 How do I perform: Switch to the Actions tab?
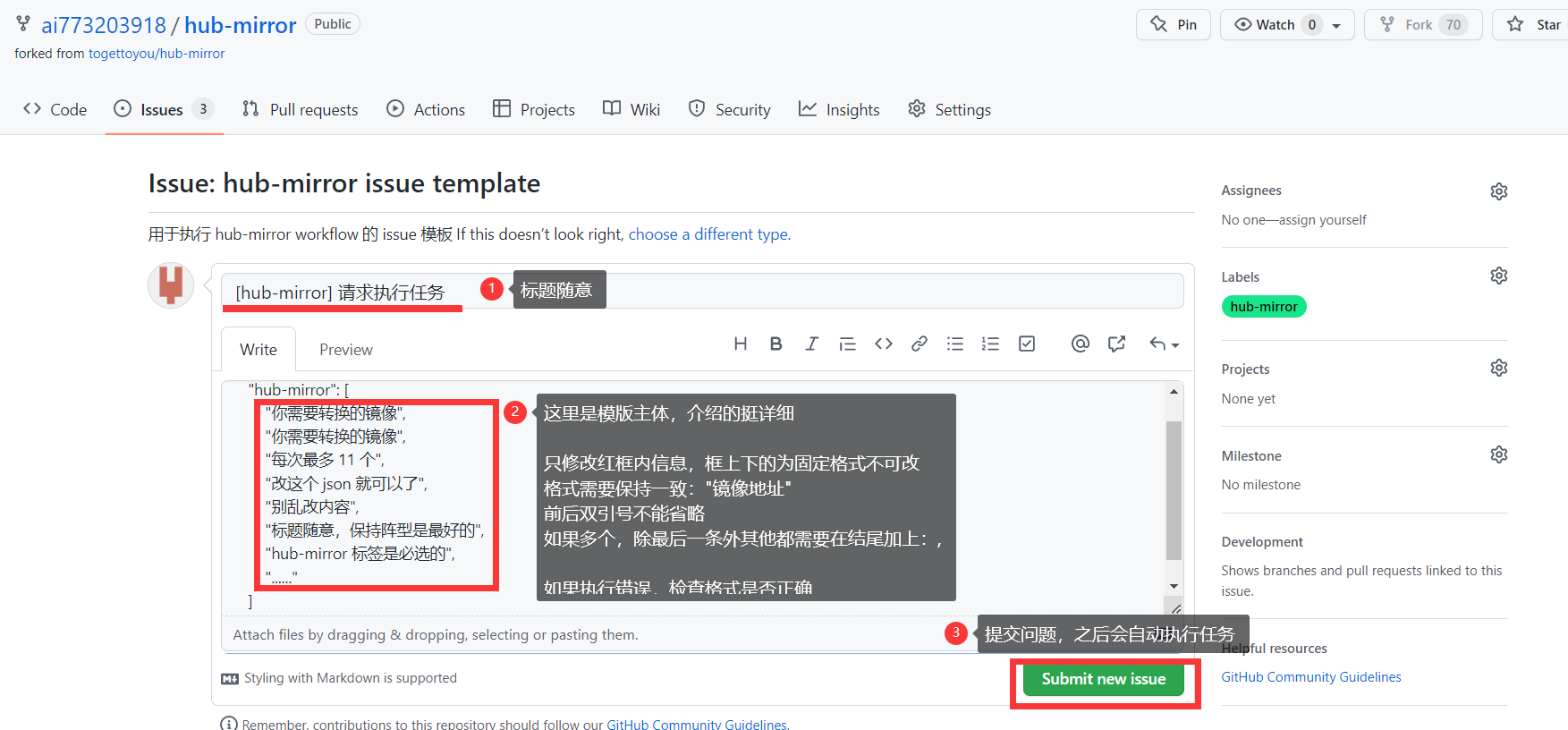pos(426,109)
